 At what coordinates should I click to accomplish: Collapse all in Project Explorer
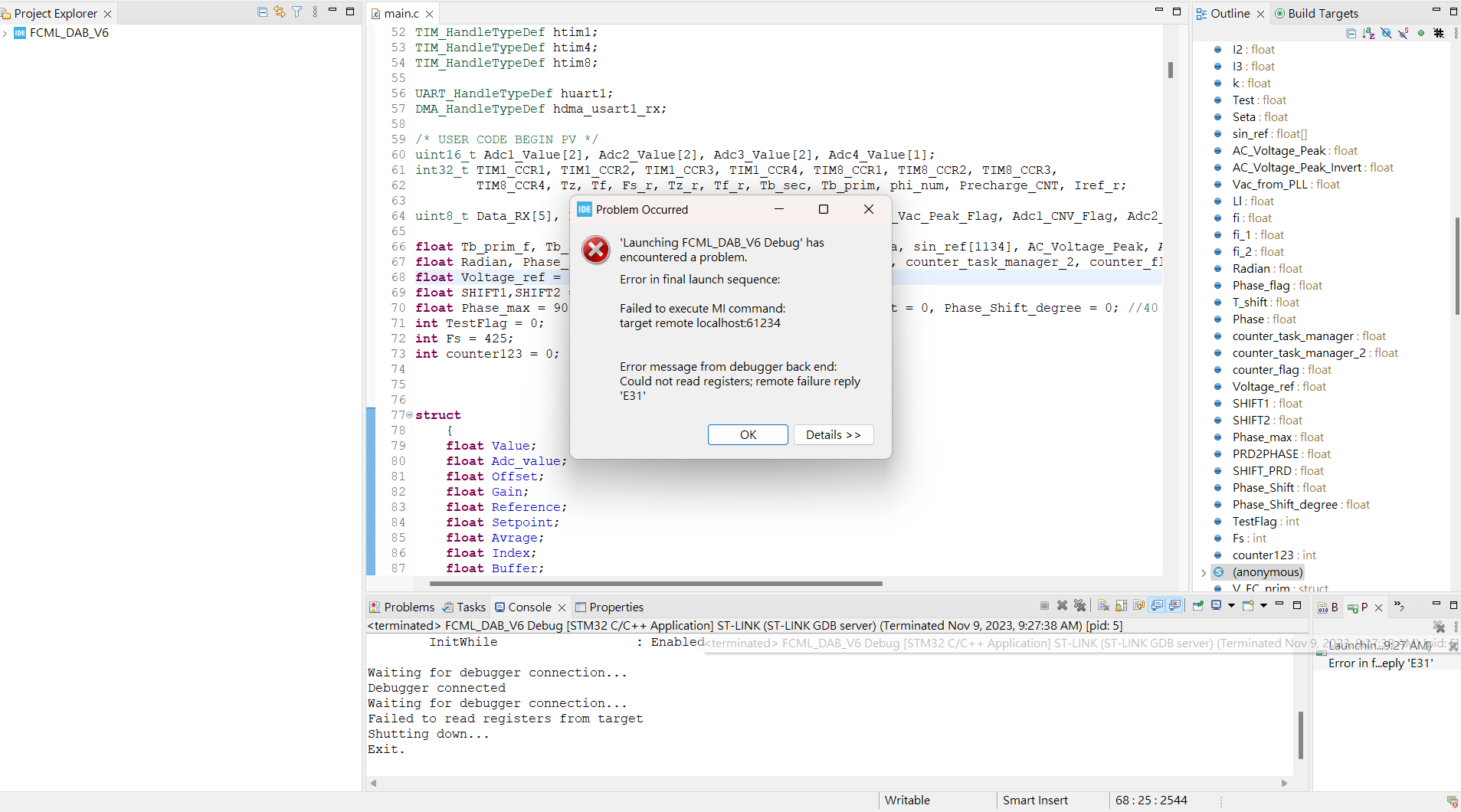click(261, 11)
